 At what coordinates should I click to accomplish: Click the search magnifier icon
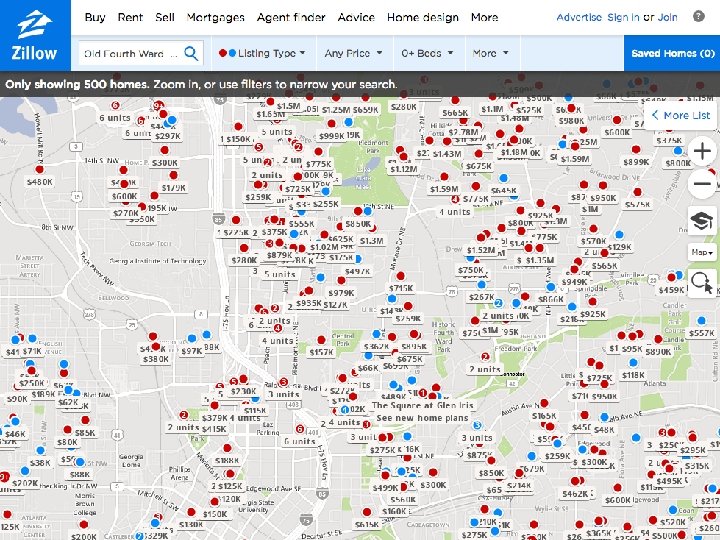pyautogui.click(x=191, y=53)
